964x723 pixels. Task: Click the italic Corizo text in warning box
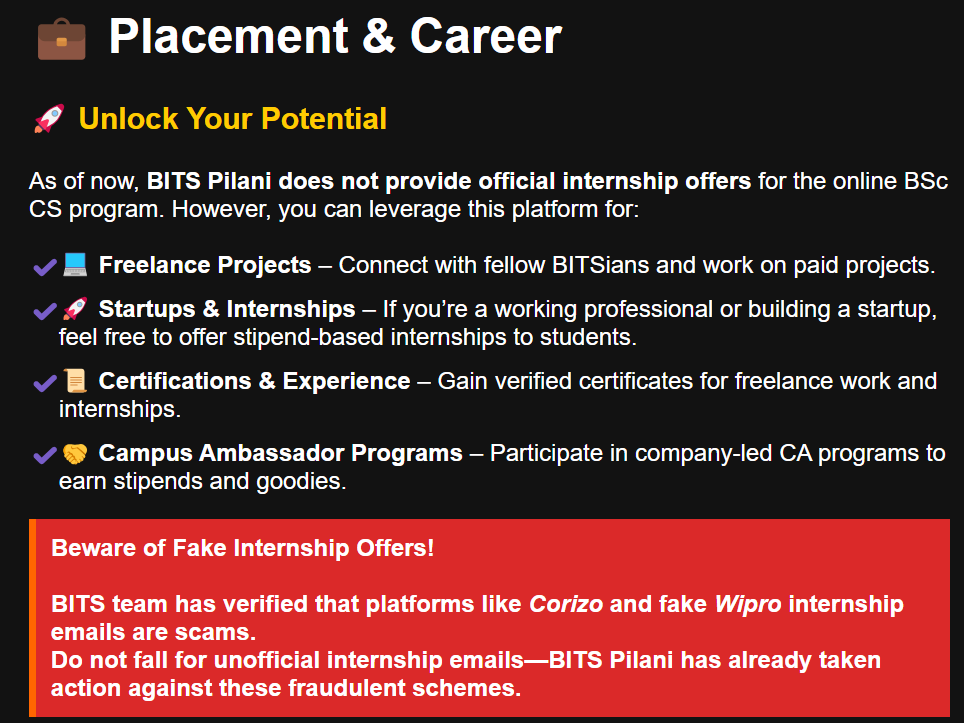[x=566, y=604]
